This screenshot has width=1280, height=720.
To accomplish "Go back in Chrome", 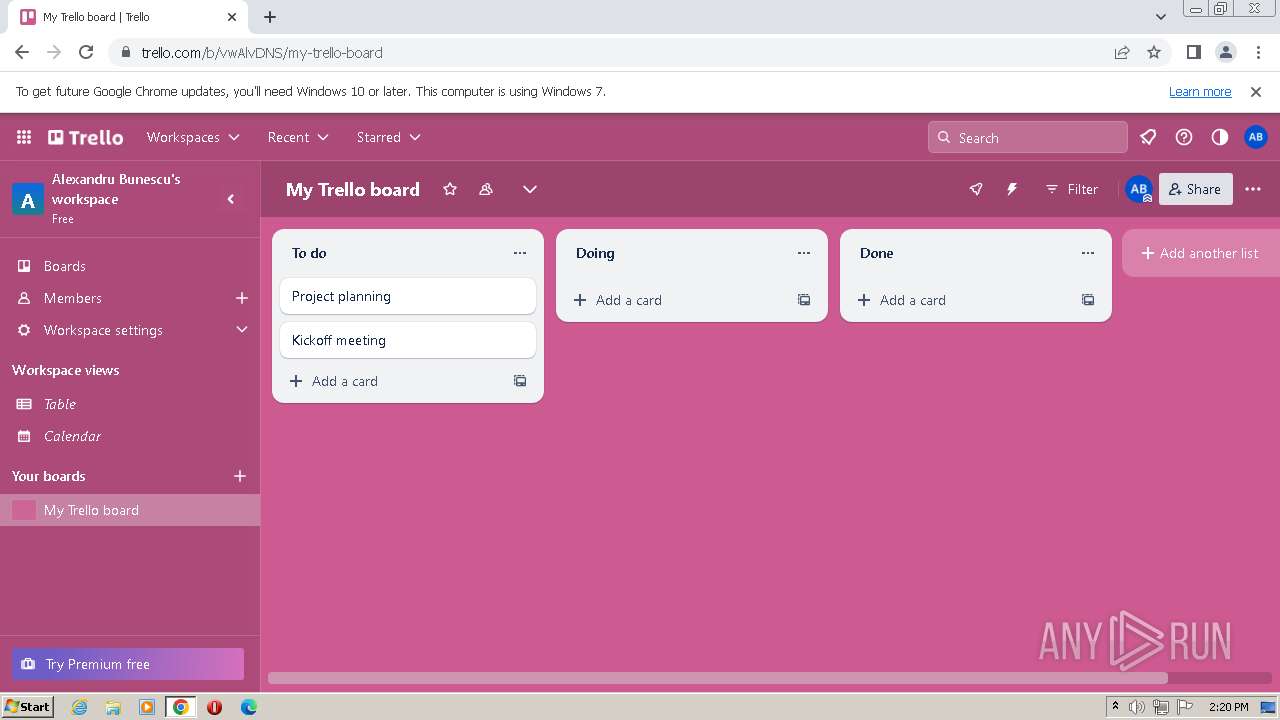I will tap(22, 52).
